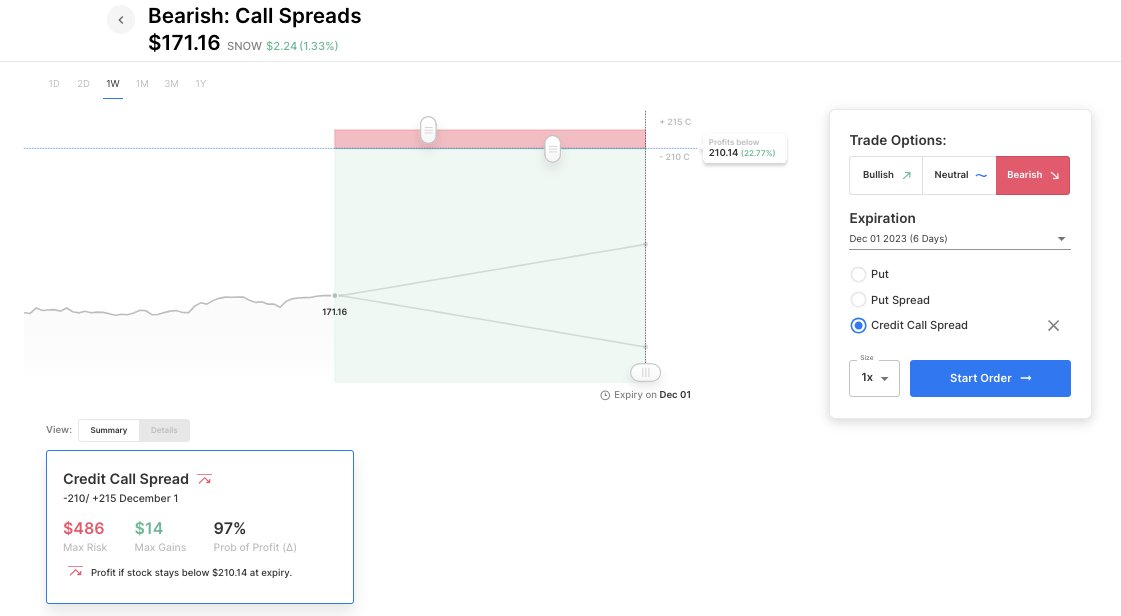Click the +215 C strike handle
Image resolution: width=1121 pixels, height=616 pixels.
428,129
